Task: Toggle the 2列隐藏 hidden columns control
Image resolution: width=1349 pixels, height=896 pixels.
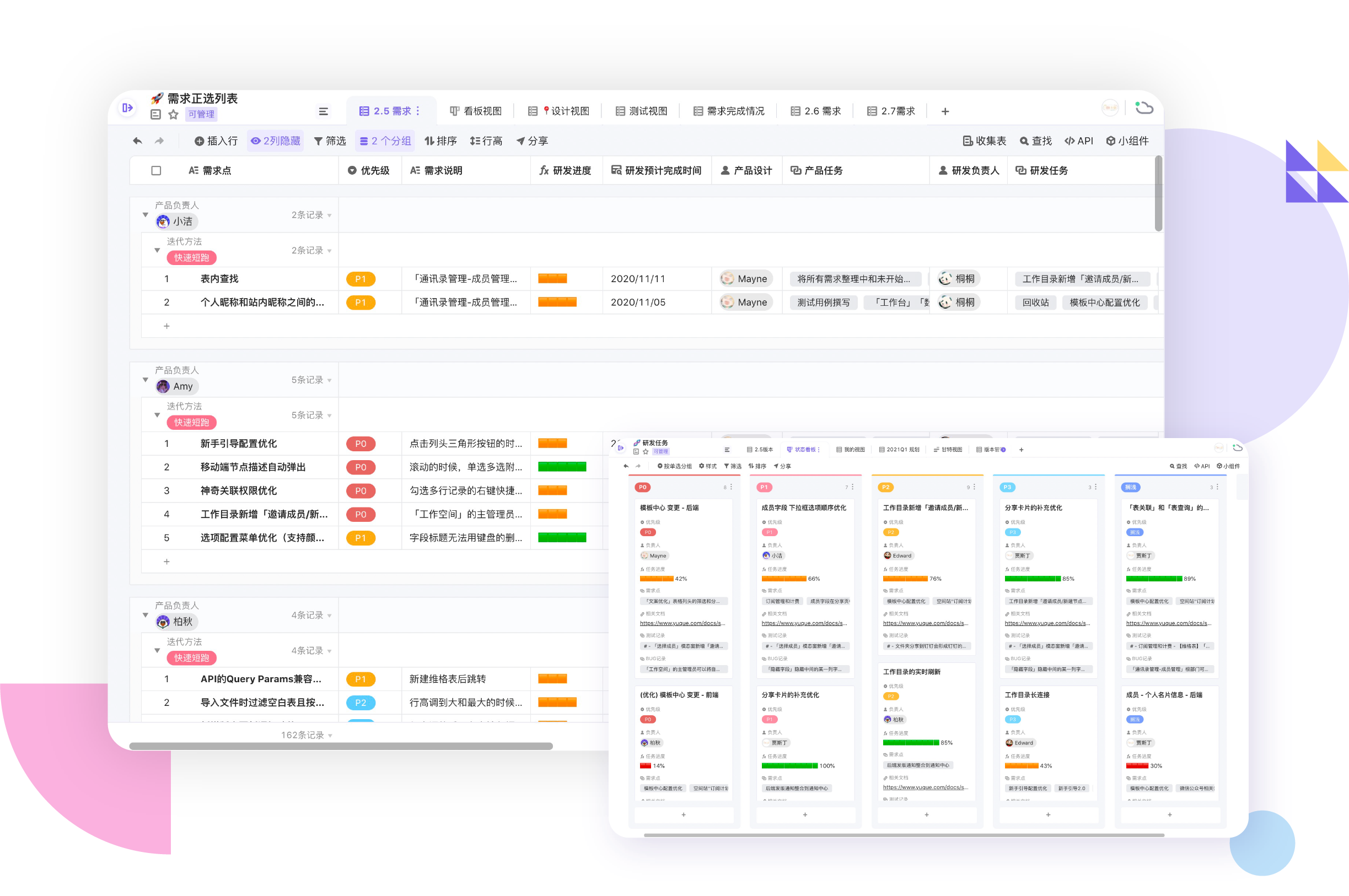Action: coord(276,141)
